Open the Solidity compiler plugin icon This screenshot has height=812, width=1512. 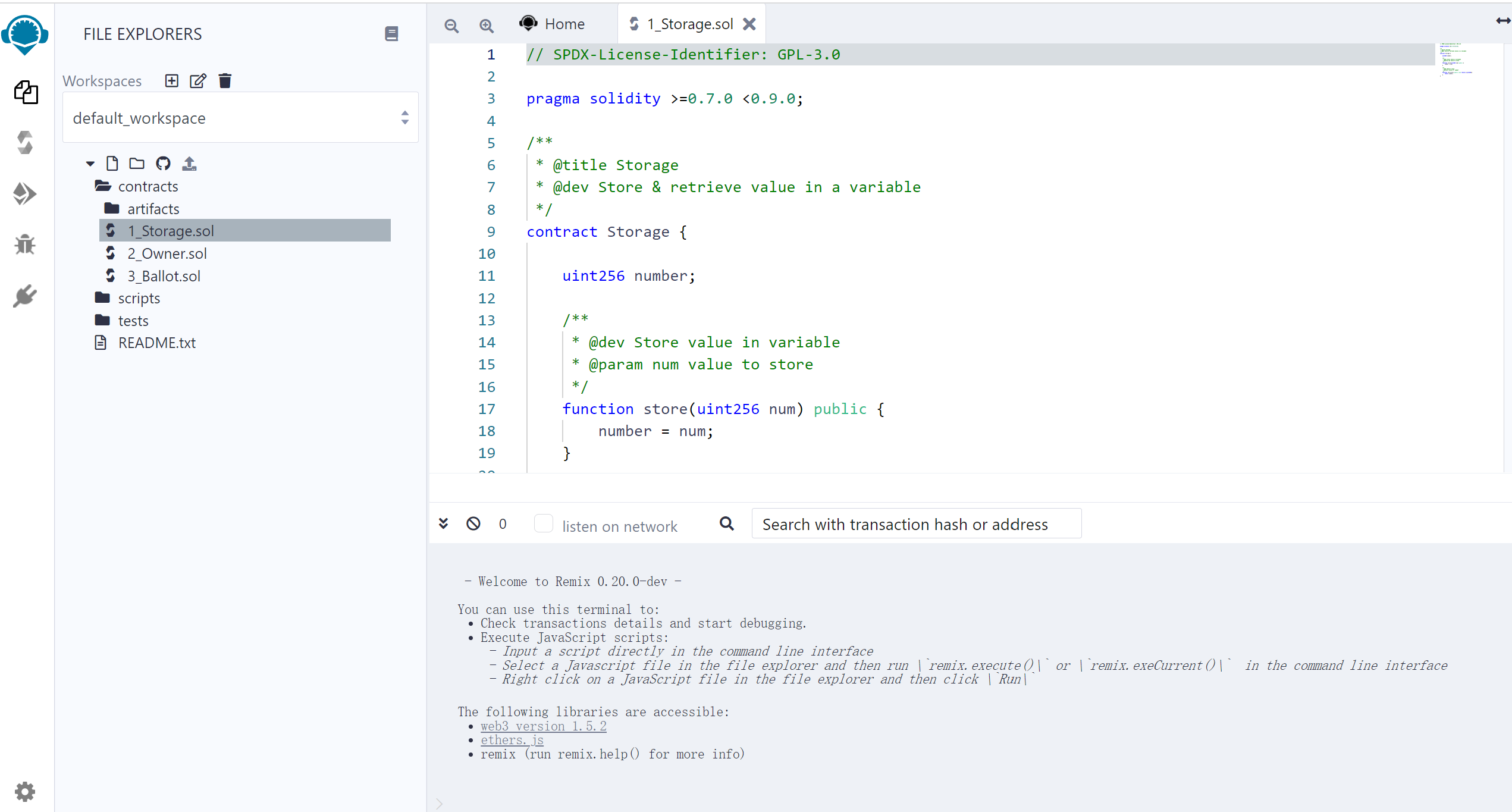tap(25, 143)
